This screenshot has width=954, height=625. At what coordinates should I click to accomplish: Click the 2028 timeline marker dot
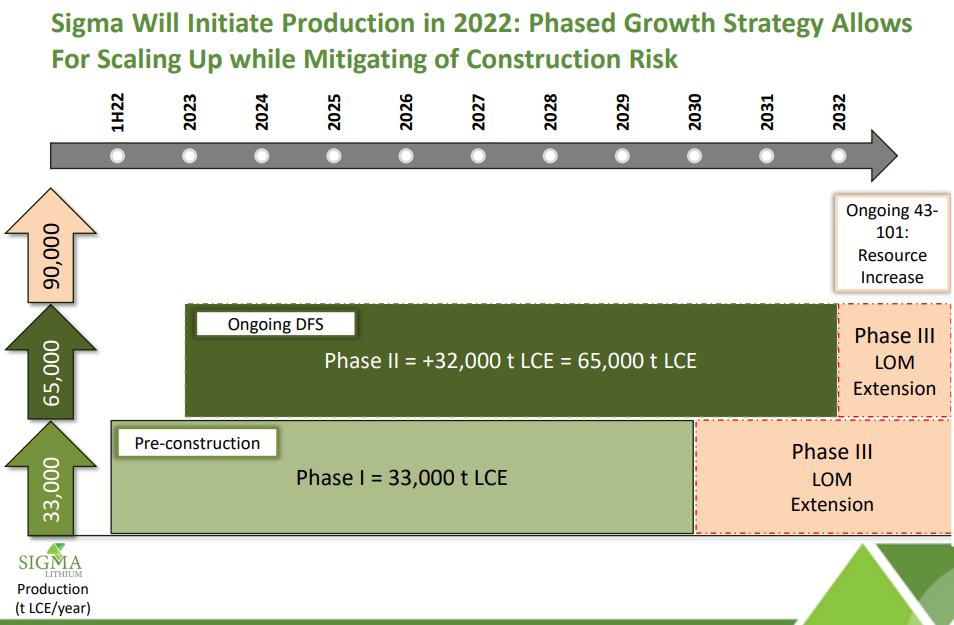[550, 156]
